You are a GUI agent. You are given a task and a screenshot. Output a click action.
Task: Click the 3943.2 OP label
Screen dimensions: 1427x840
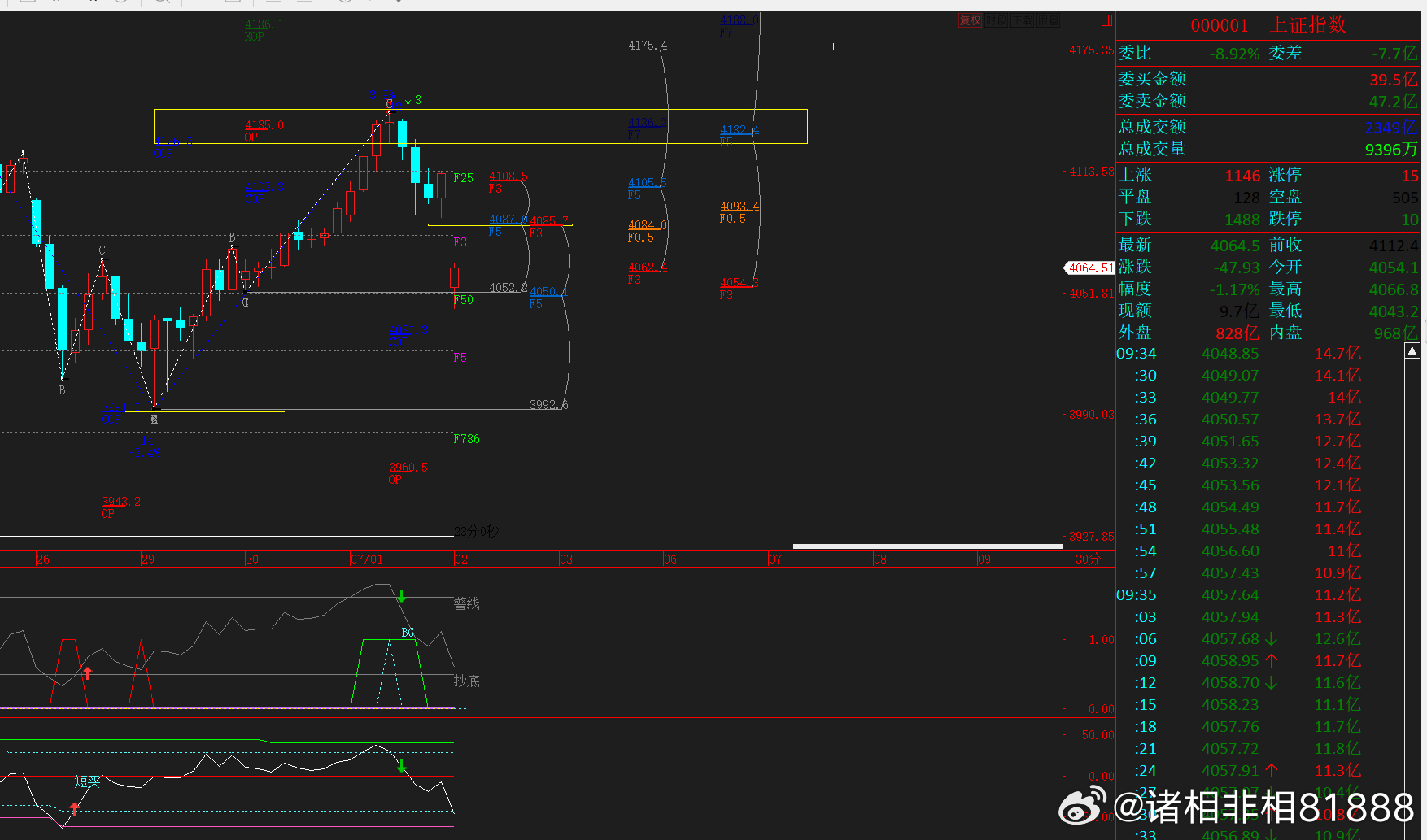pos(120,507)
